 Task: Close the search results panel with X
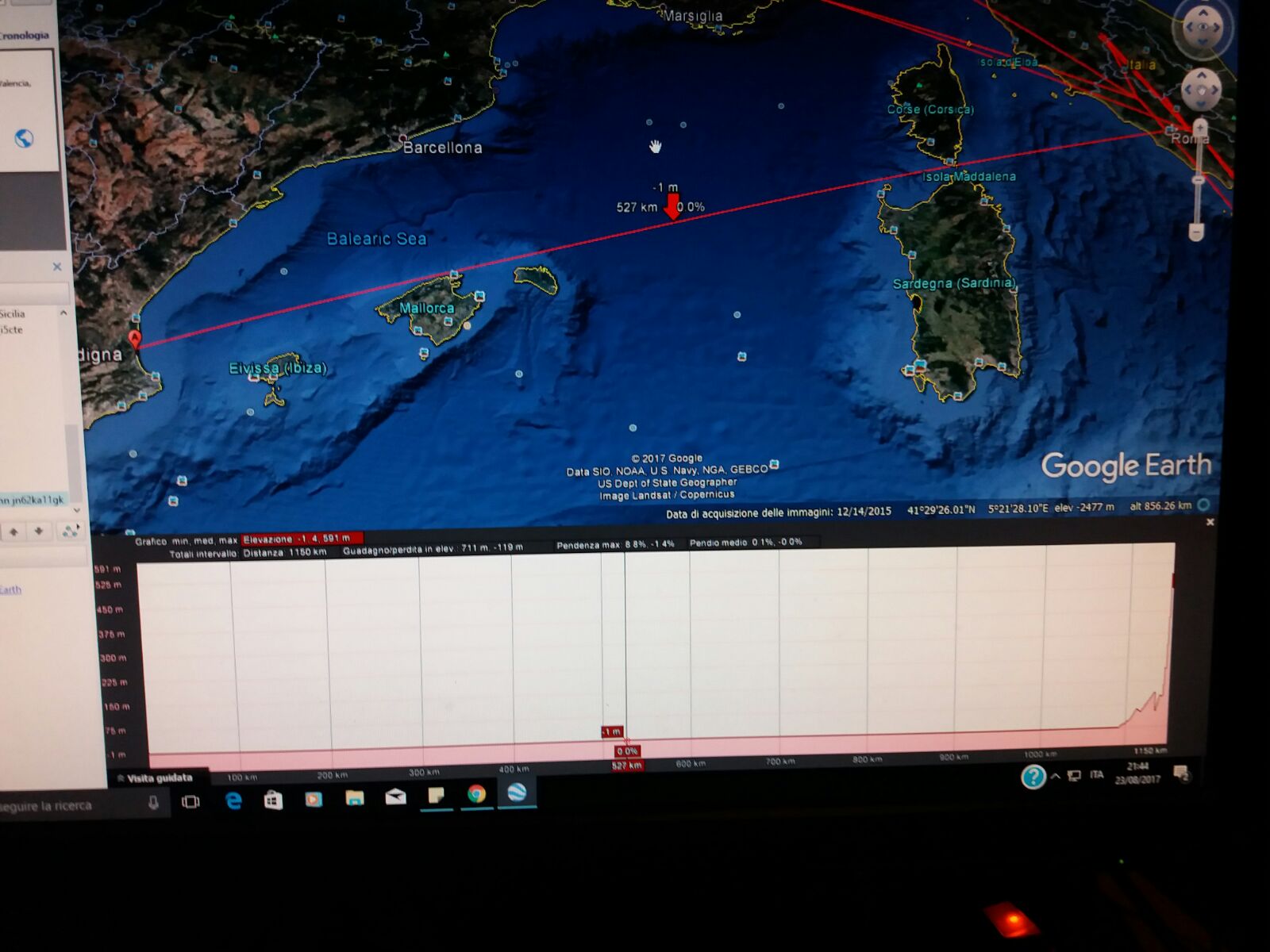(x=57, y=267)
